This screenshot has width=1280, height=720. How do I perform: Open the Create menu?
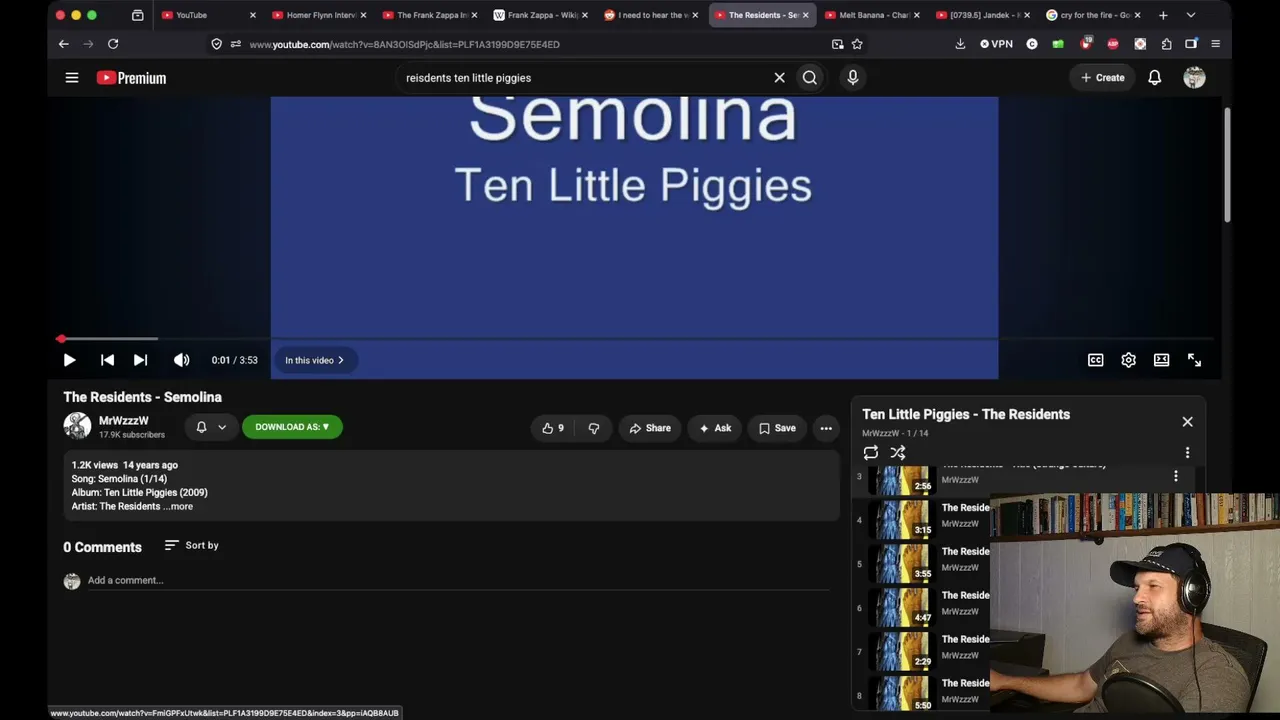click(x=1102, y=78)
